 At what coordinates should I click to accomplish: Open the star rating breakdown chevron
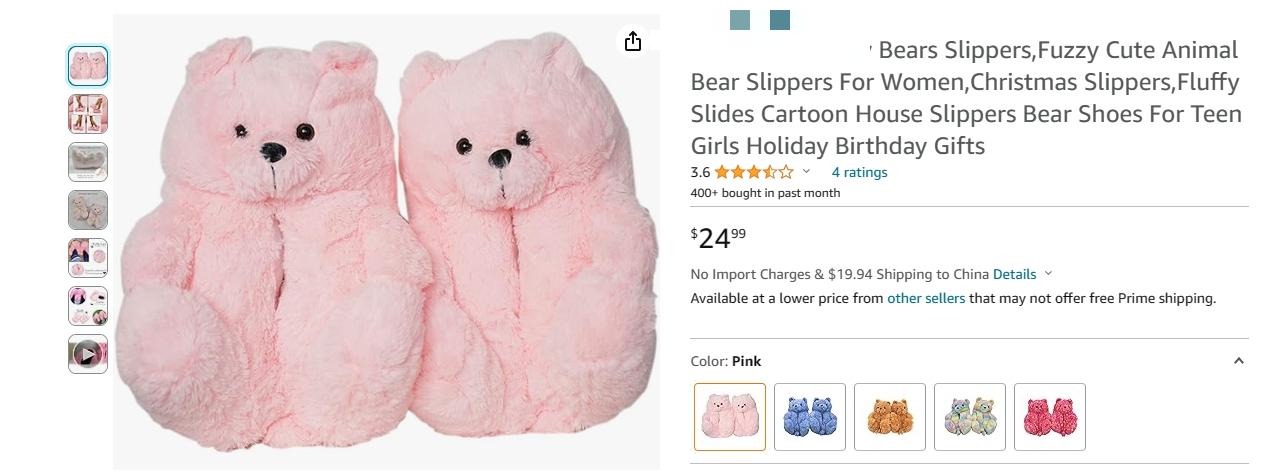pyautogui.click(x=806, y=172)
